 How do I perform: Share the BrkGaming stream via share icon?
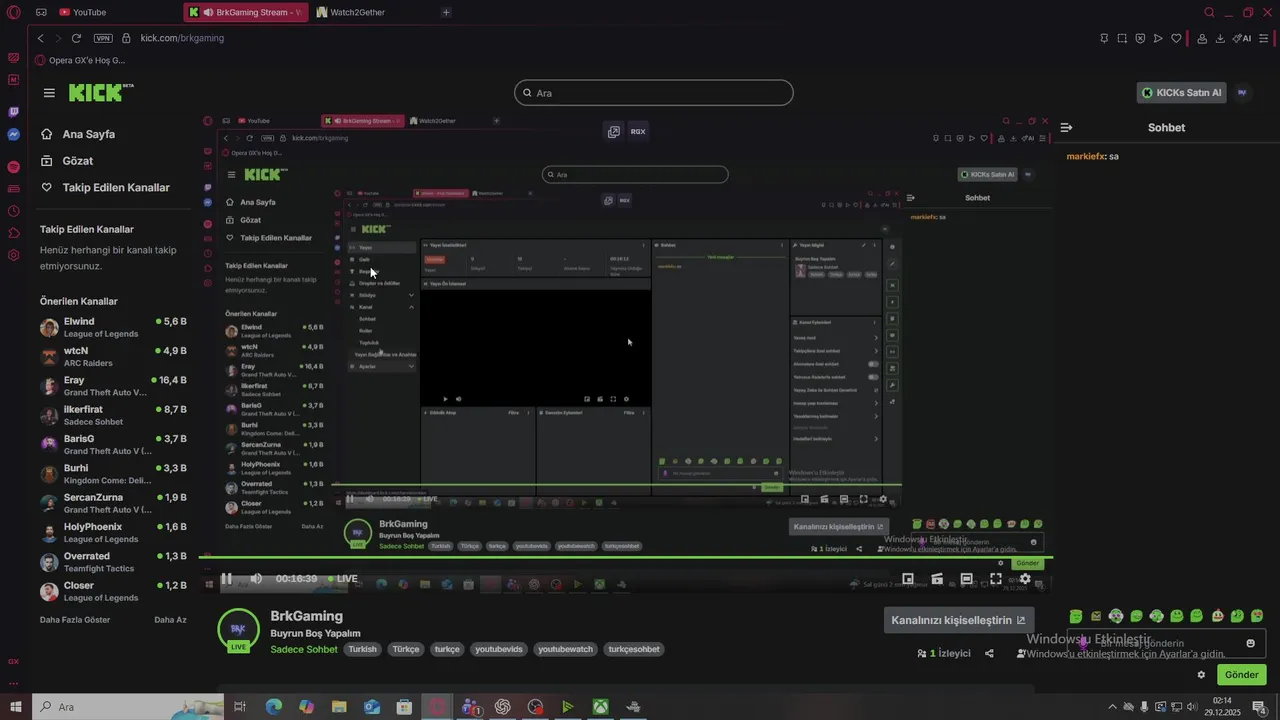(x=989, y=653)
